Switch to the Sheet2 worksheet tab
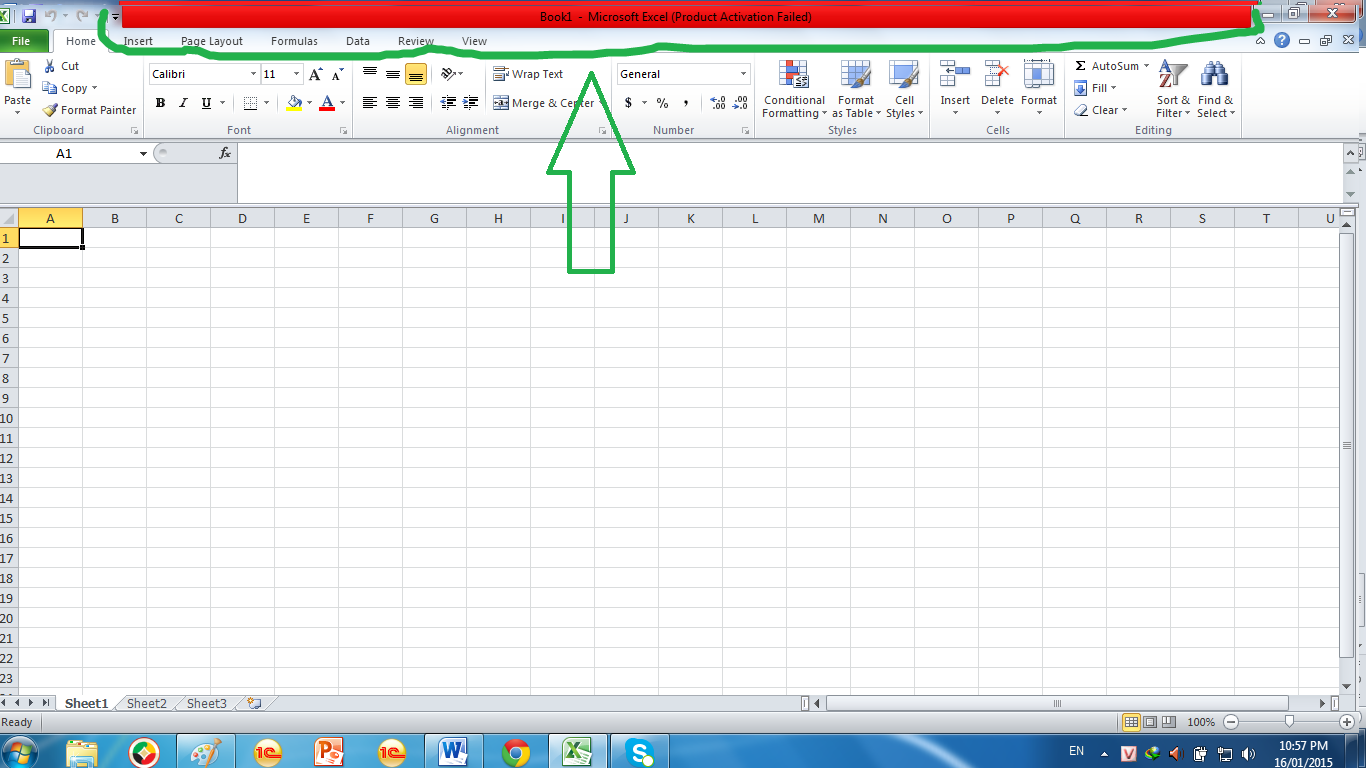Image resolution: width=1366 pixels, height=768 pixels. pyautogui.click(x=147, y=703)
